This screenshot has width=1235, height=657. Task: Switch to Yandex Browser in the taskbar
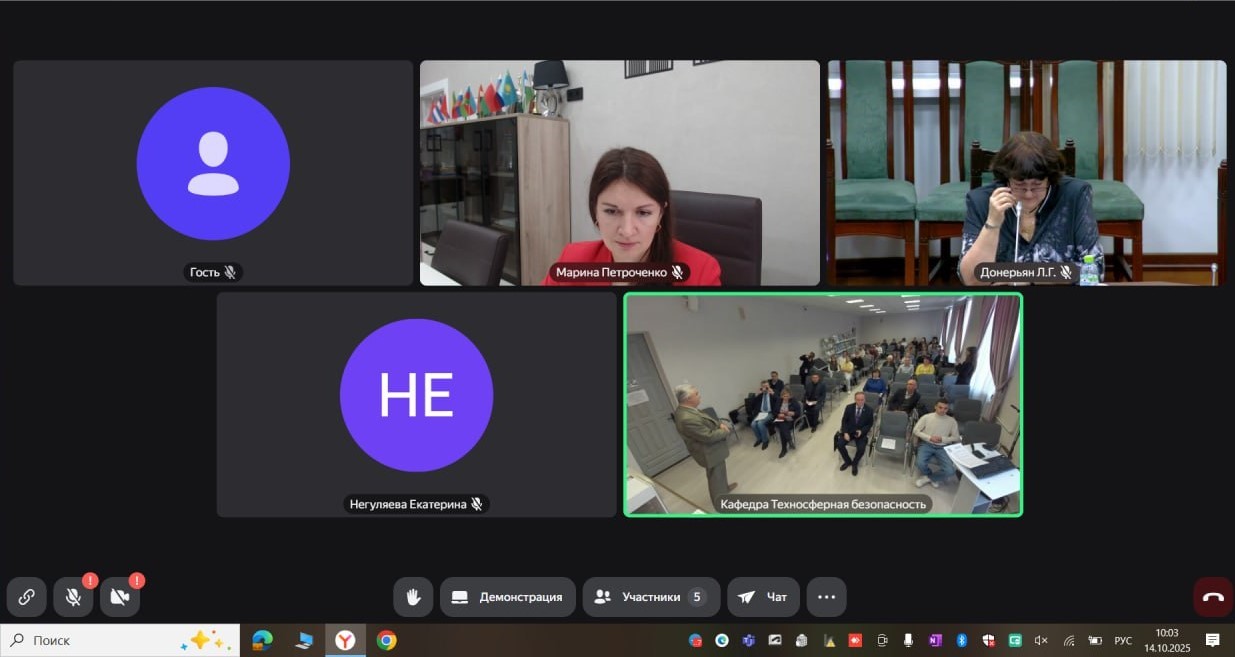tap(345, 640)
